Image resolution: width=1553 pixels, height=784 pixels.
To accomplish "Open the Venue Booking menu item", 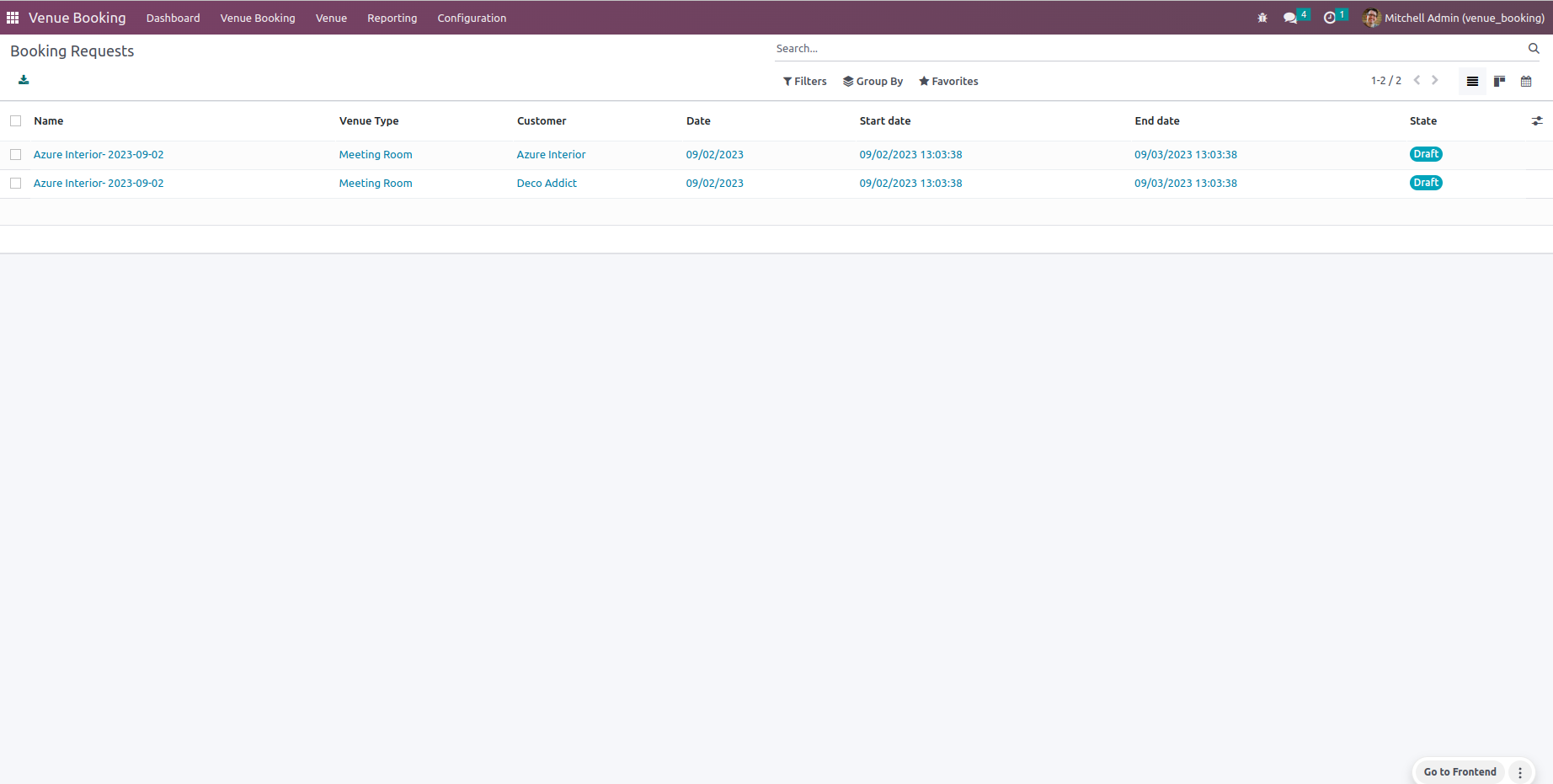I will 258,18.
